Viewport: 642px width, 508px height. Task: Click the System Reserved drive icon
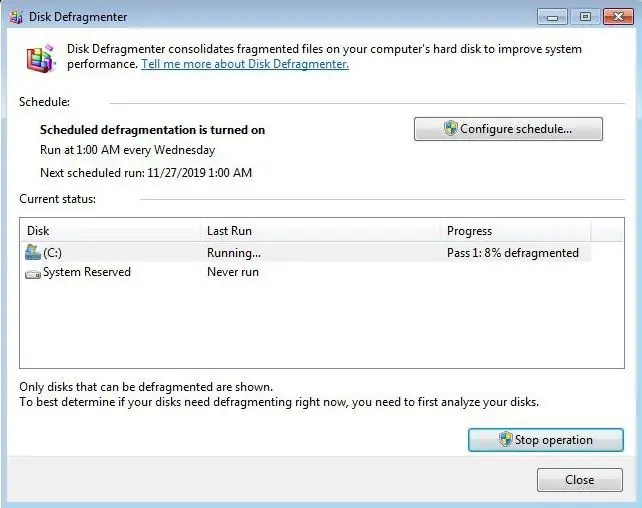tap(33, 273)
